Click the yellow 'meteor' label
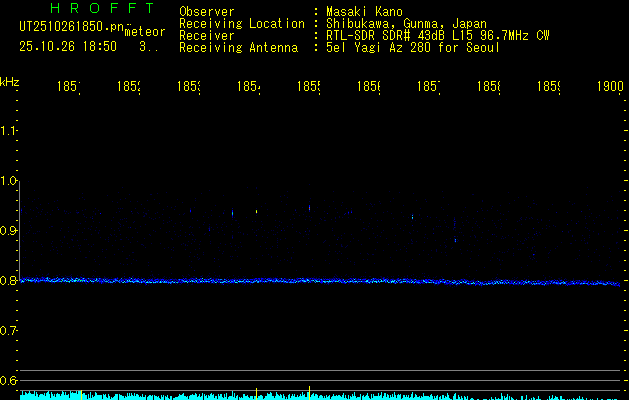629x400 pixels. (145, 32)
